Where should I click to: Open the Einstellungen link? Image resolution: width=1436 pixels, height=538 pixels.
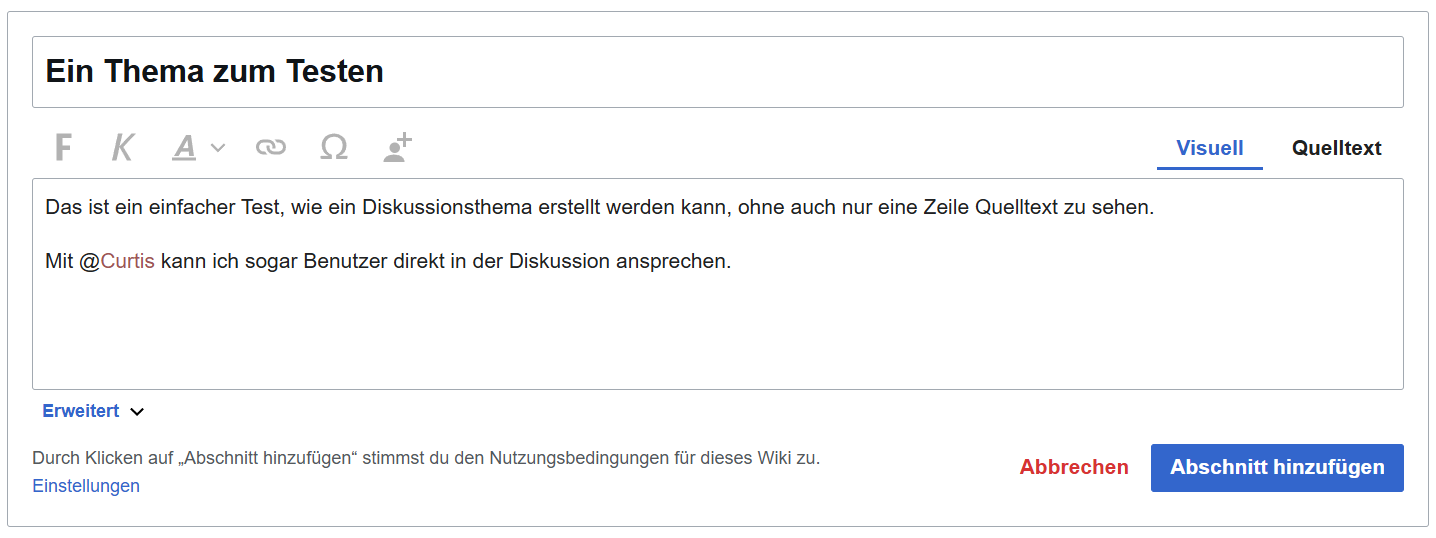tap(86, 486)
